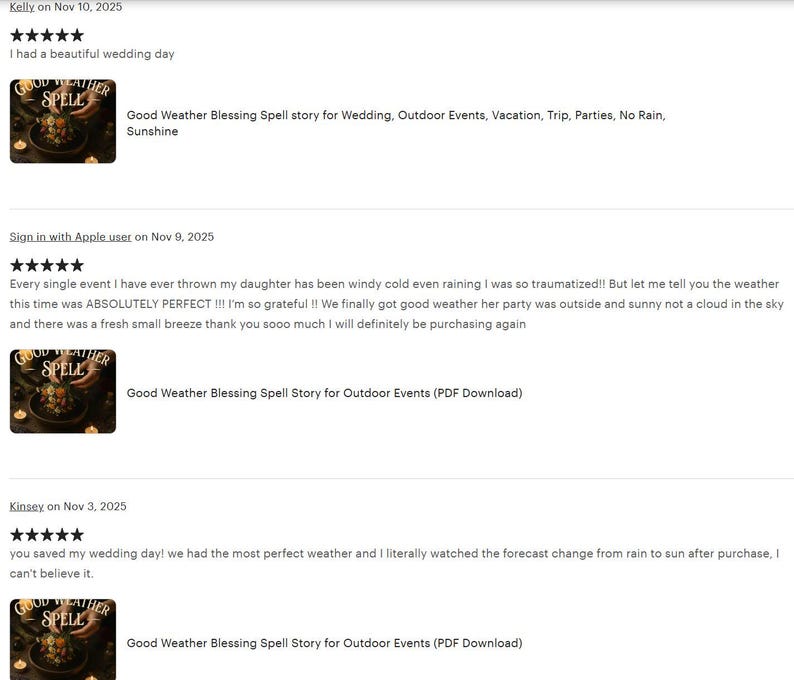Open the Sign in with Apple user profile
The height and width of the screenshot is (680, 794).
coord(70,237)
